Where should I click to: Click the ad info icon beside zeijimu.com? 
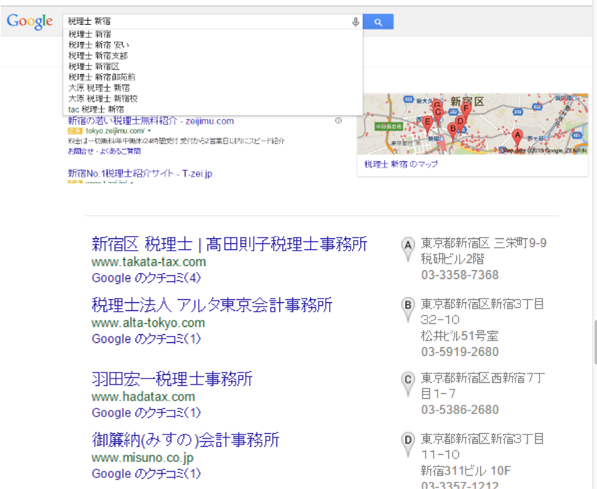(338, 121)
